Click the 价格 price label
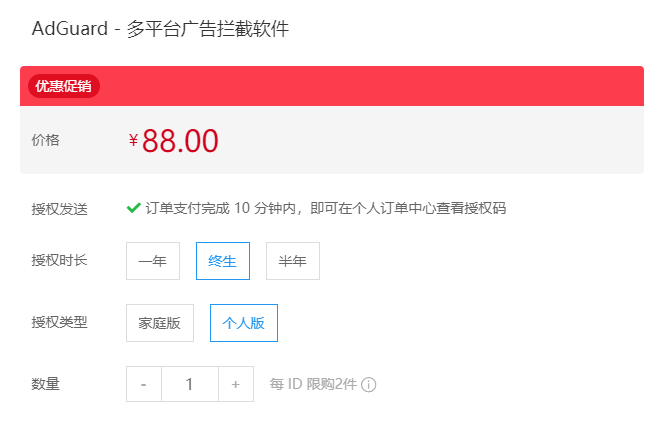 tap(46, 140)
